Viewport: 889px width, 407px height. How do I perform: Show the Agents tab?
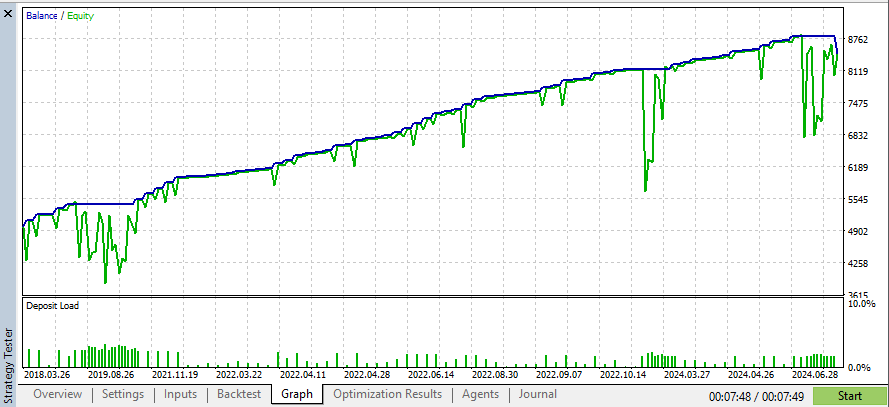click(480, 394)
